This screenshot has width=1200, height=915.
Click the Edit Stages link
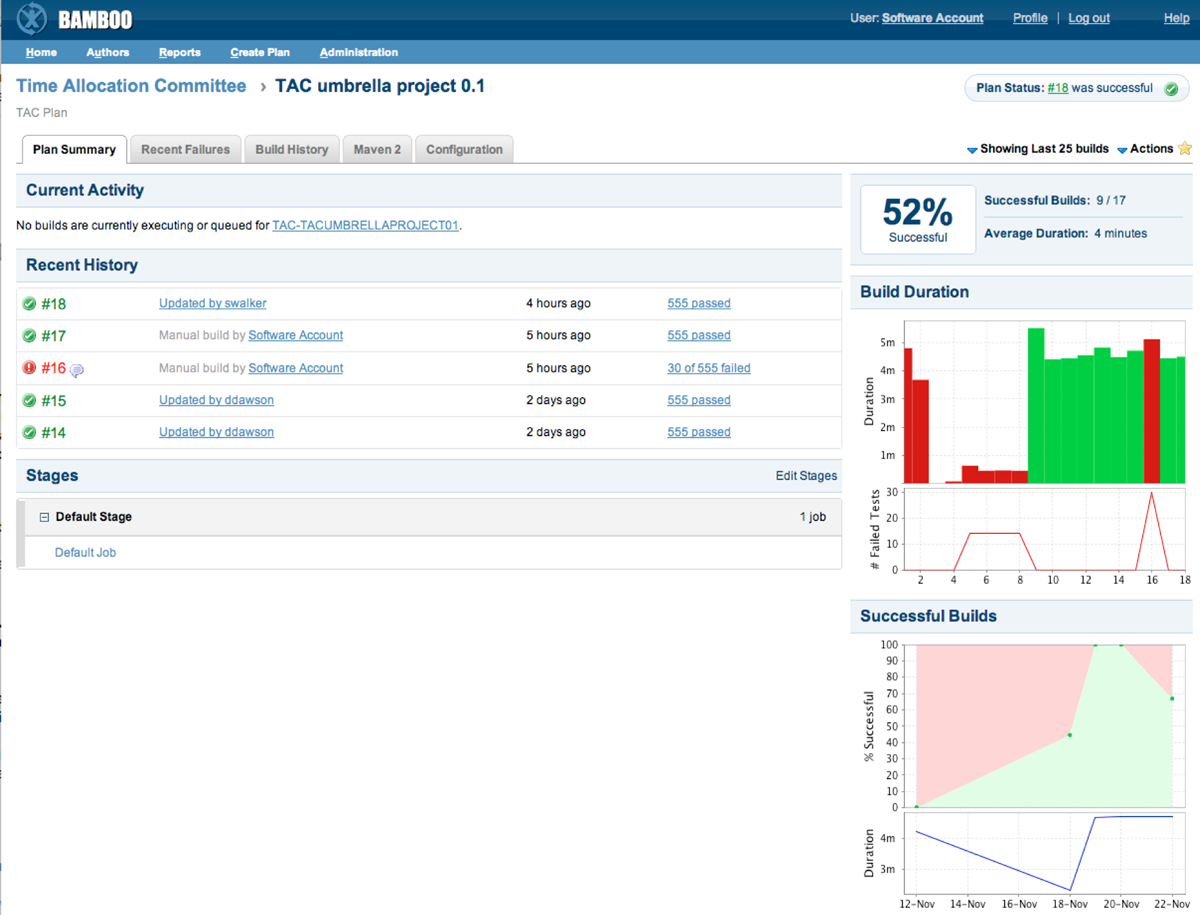pos(806,476)
